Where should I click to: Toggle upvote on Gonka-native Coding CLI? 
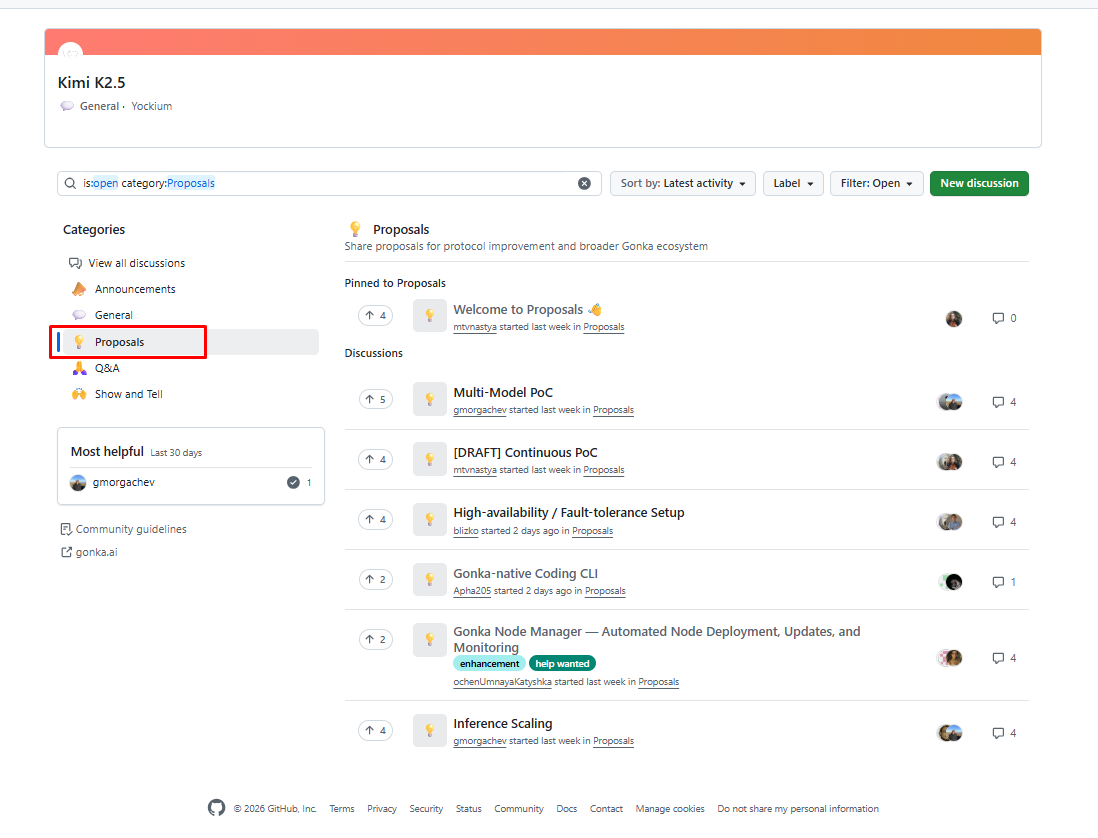375,579
